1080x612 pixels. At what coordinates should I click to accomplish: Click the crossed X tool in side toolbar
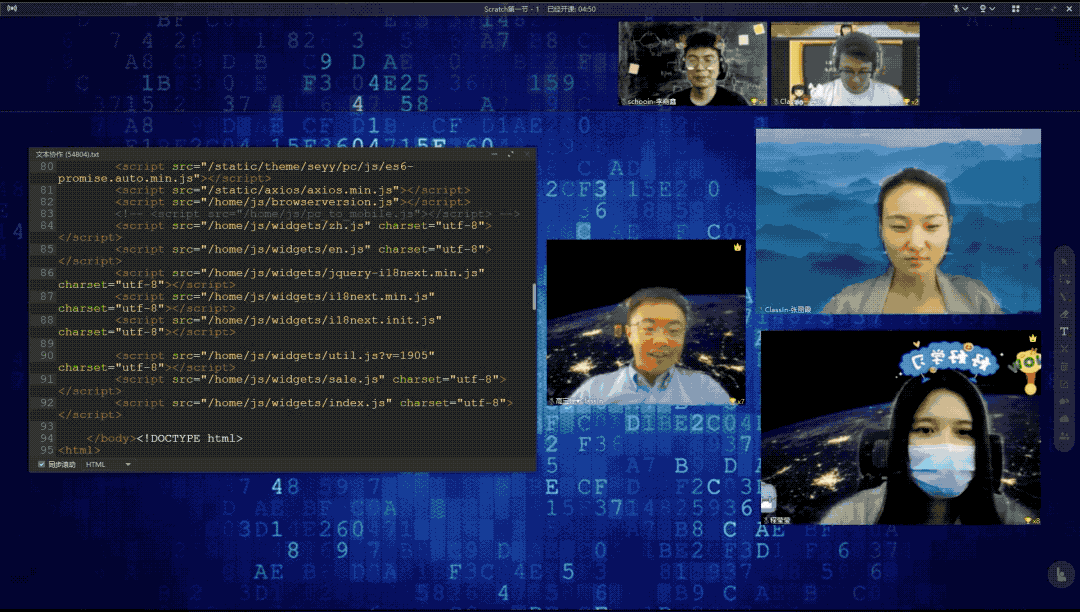tap(1064, 349)
